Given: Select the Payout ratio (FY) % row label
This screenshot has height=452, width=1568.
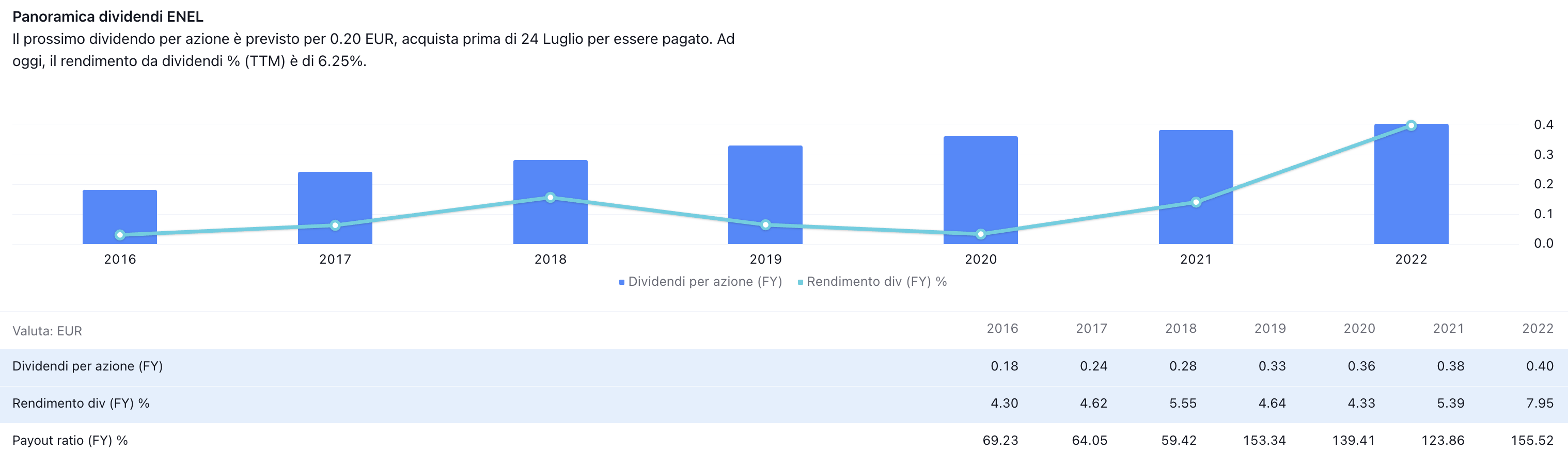Looking at the screenshot, I should coord(70,441).
